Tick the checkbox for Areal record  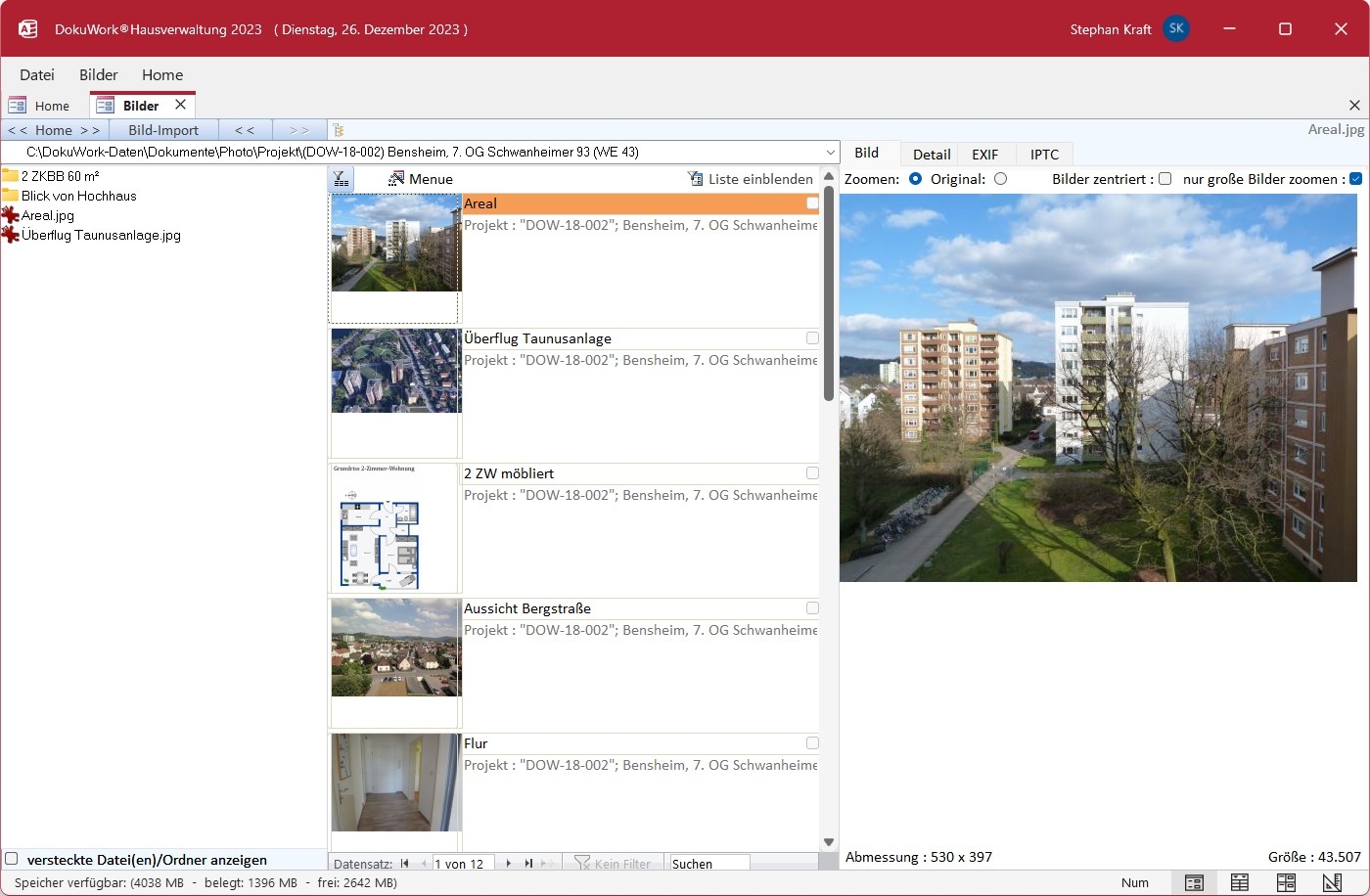tap(812, 203)
